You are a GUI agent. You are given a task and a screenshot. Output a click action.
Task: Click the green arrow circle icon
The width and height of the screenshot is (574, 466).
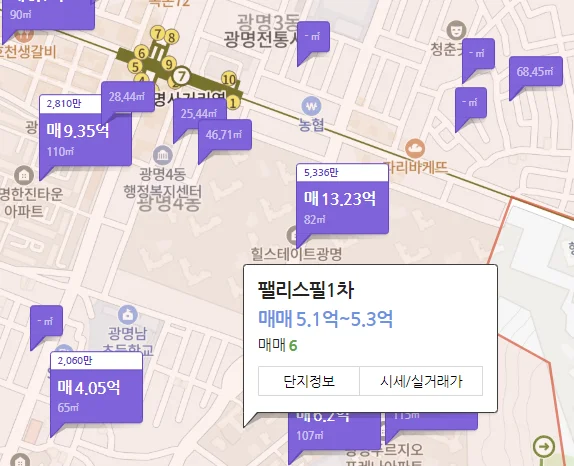coord(544,447)
